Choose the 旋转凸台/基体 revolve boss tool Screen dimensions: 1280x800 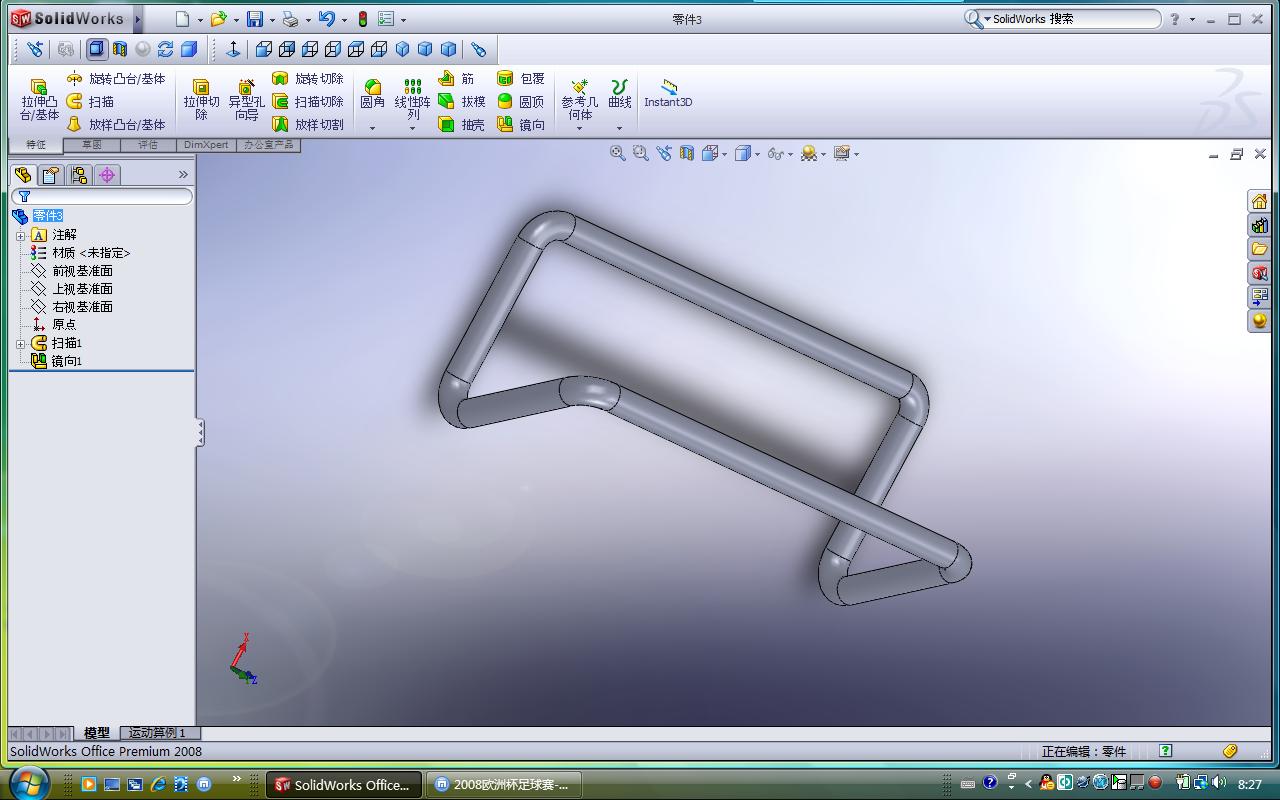116,78
